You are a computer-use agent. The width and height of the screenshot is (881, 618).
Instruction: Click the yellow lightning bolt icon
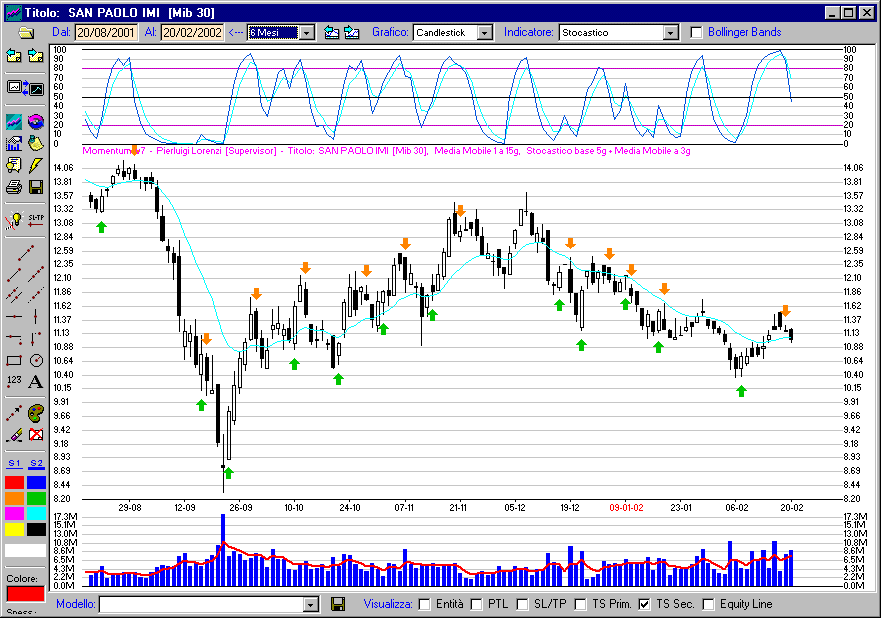36,165
